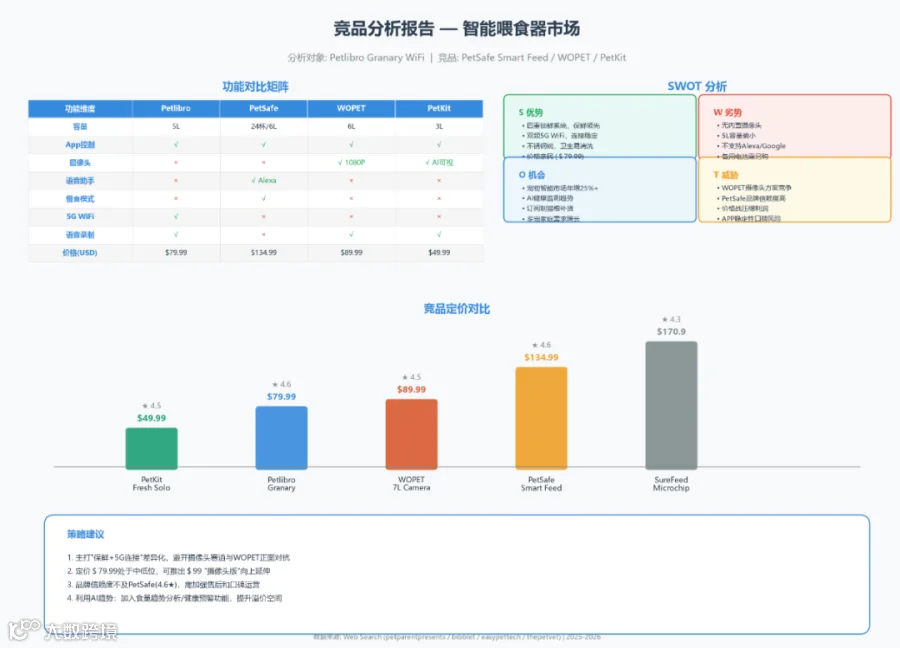Click the title 竞品分析报告 — 智能喂食器市场
Image resolution: width=900 pixels, height=648 pixels.
click(456, 28)
